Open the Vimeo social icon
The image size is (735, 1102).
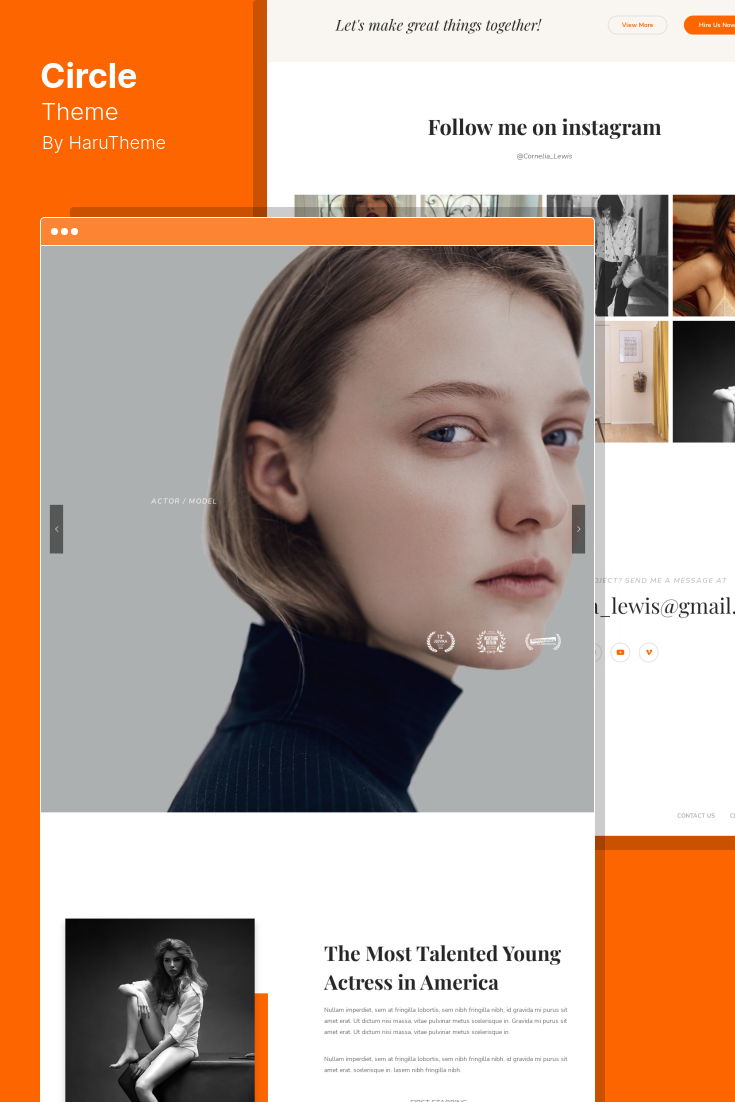point(649,652)
